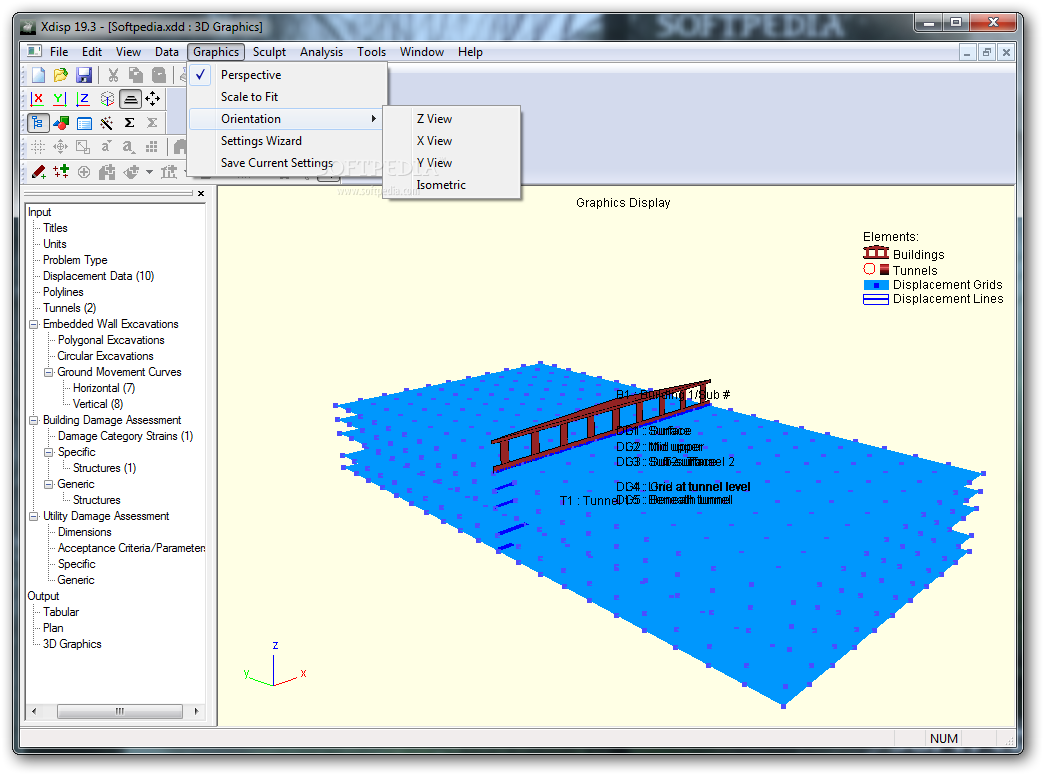The width and height of the screenshot is (1044, 775).
Task: Toggle the Gateway tree panel button
Action: tap(38, 123)
